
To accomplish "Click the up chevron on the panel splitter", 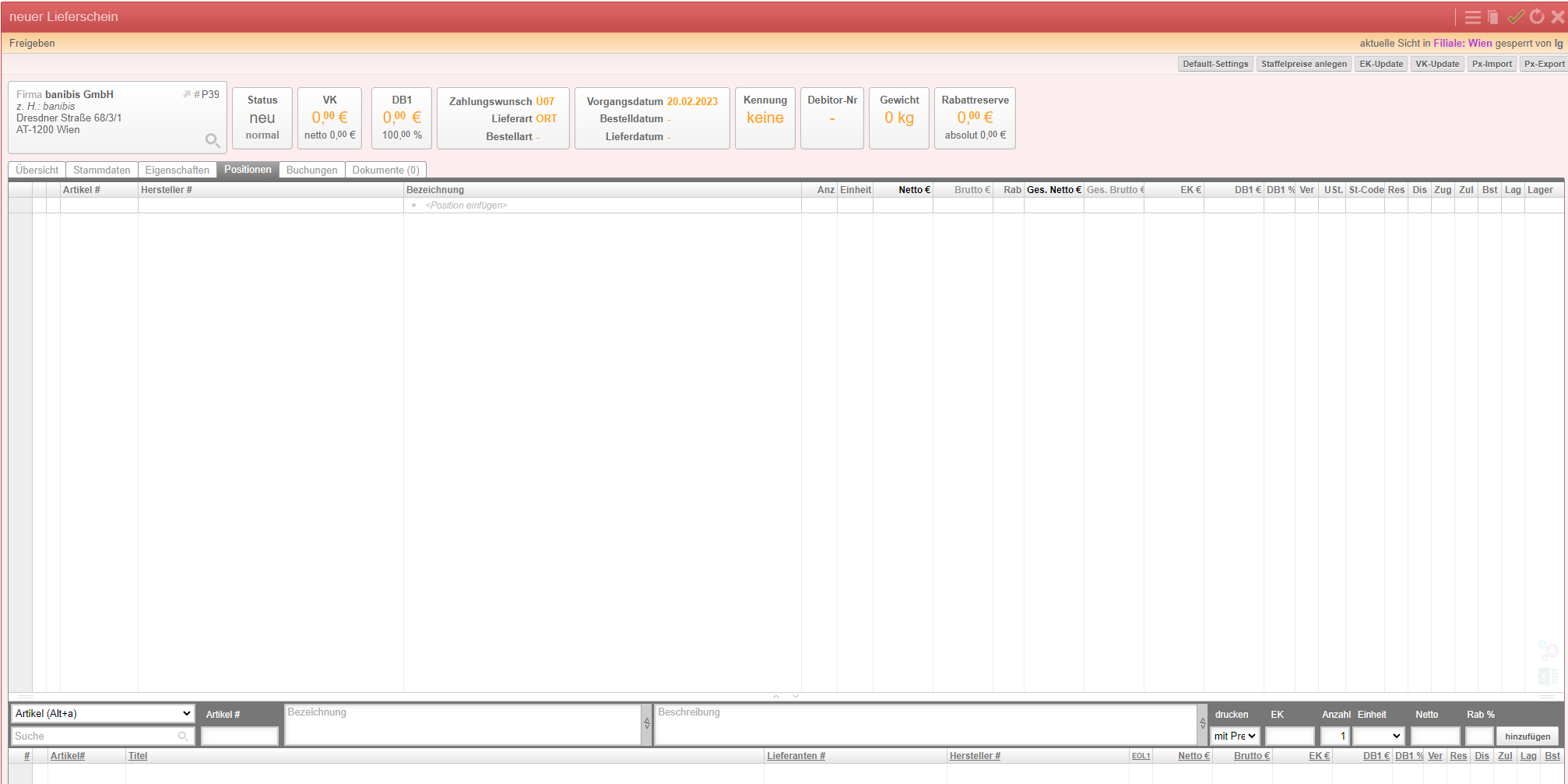I will click(776, 696).
